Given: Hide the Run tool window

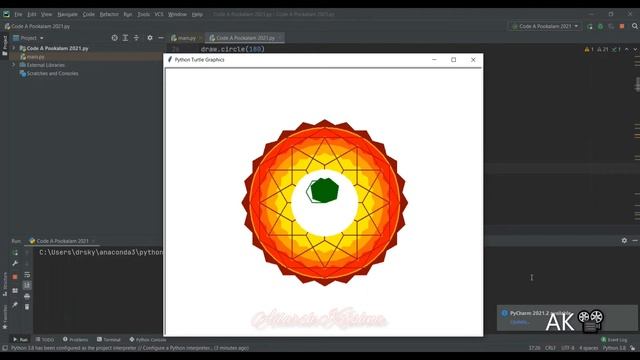Looking at the screenshot, I should [x=635, y=241].
